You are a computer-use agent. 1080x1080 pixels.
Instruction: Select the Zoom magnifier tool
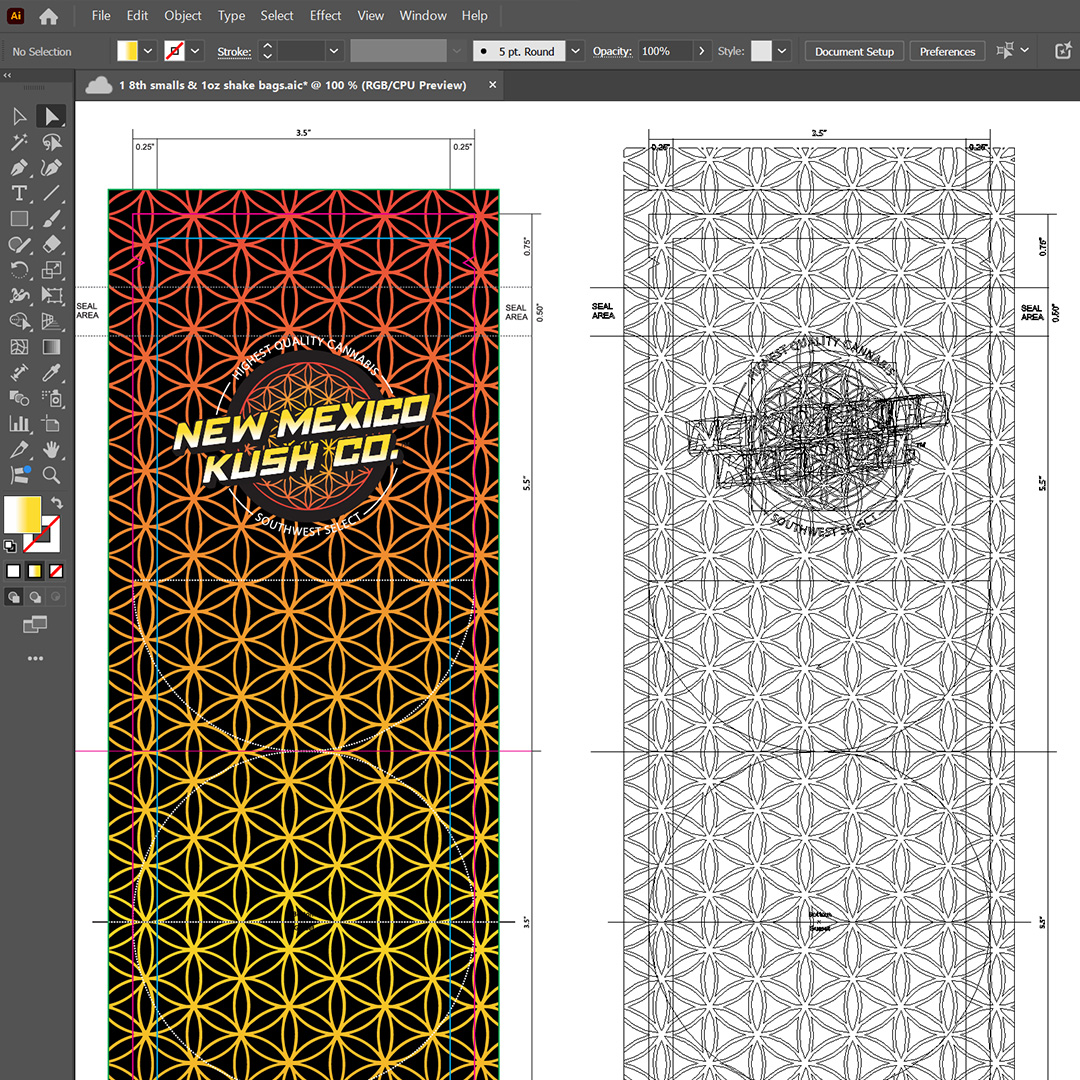(x=51, y=475)
